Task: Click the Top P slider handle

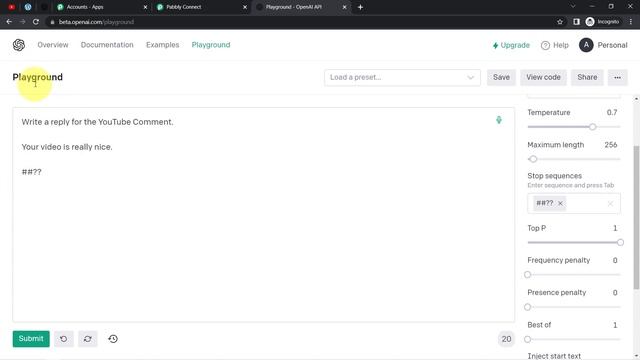Action: 620,242
